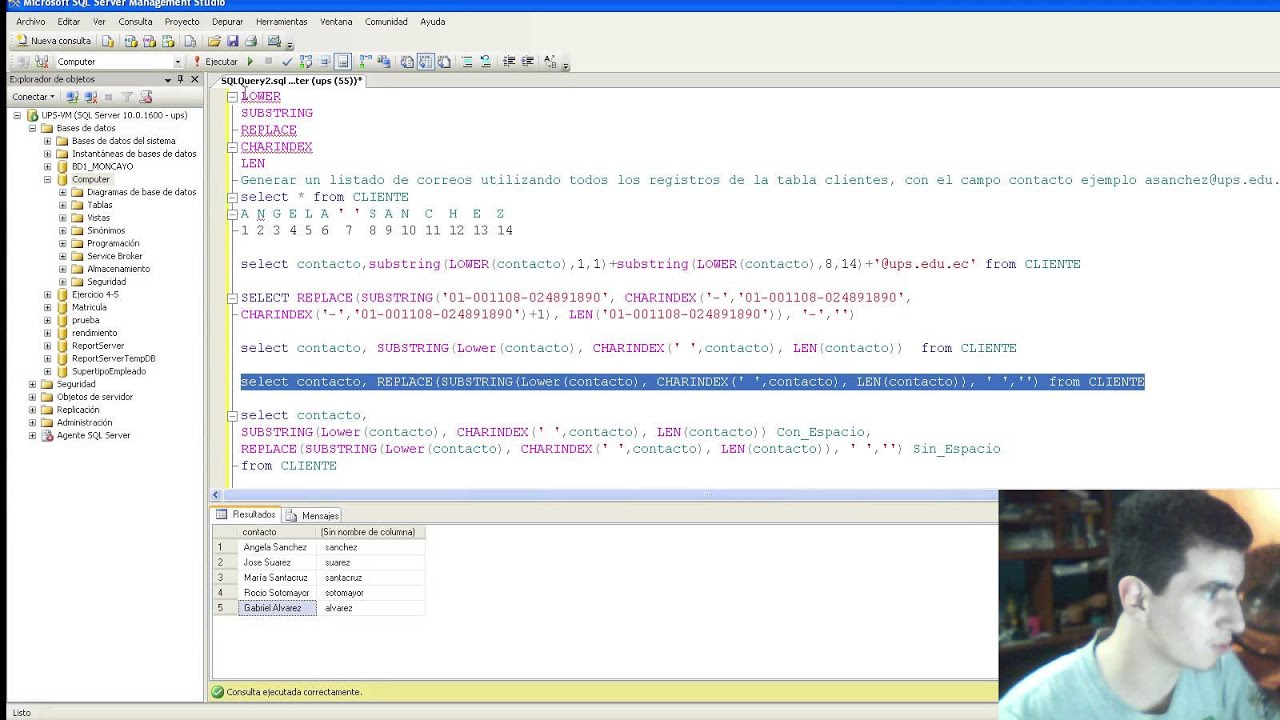
Task: Click the left arrow of the editor horizontal scrollbar
Action: [216, 495]
